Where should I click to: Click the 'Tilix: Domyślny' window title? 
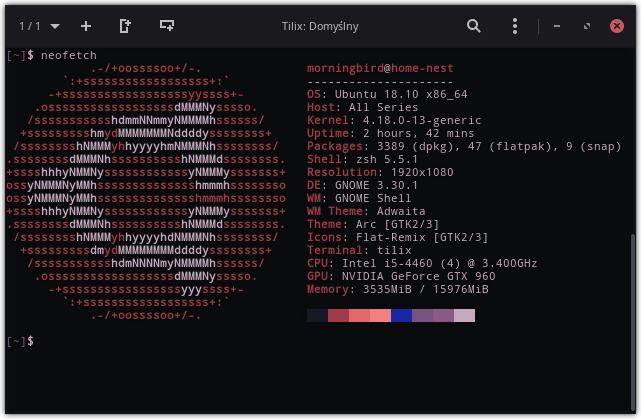(319, 25)
